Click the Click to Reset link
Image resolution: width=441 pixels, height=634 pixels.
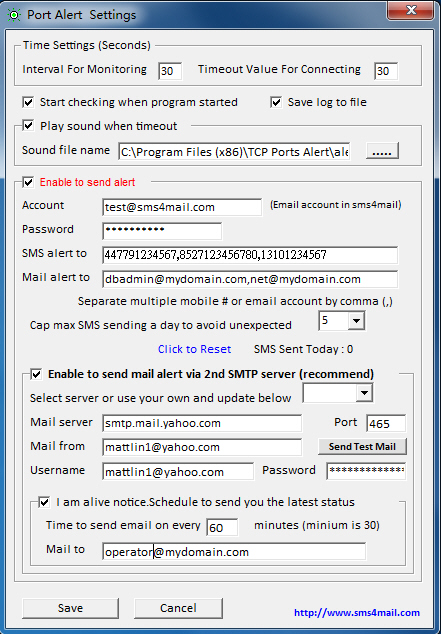click(194, 349)
